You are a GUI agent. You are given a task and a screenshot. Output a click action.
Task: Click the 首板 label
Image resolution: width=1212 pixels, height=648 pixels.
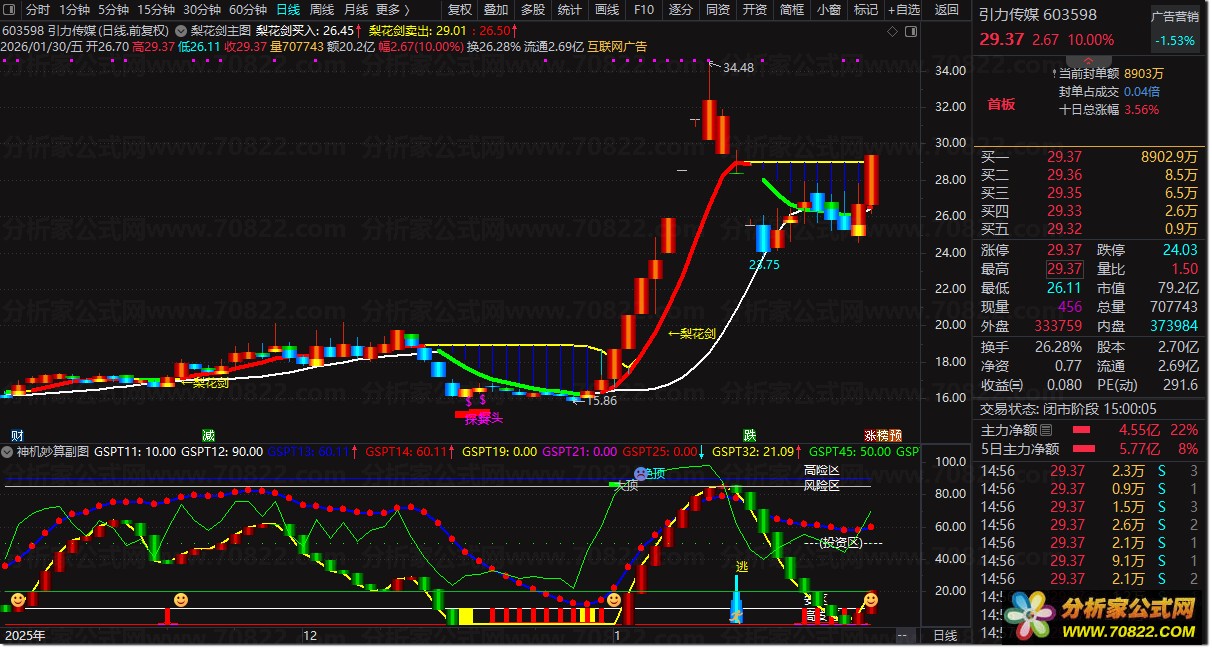(x=1001, y=104)
